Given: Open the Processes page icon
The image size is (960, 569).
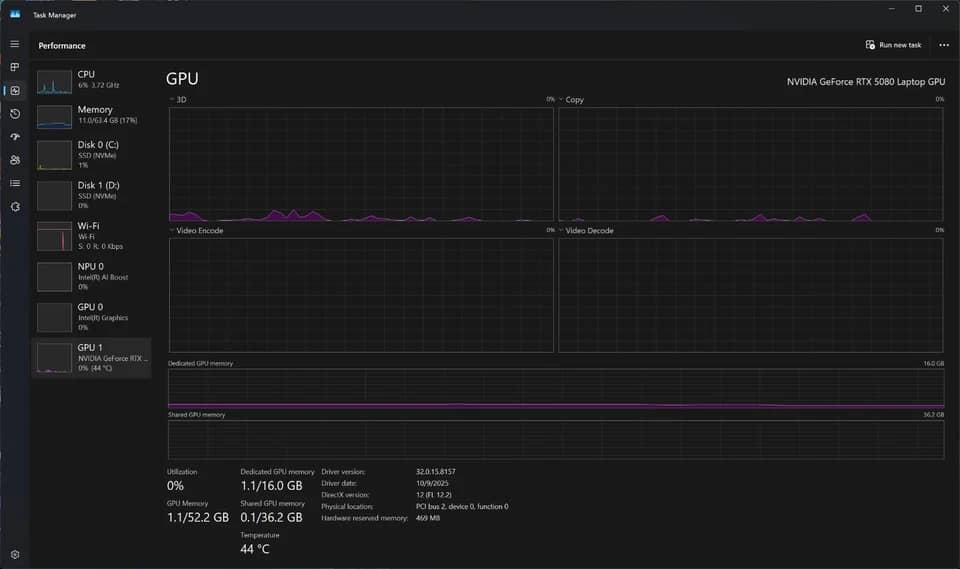Looking at the screenshot, I should click(x=15, y=67).
